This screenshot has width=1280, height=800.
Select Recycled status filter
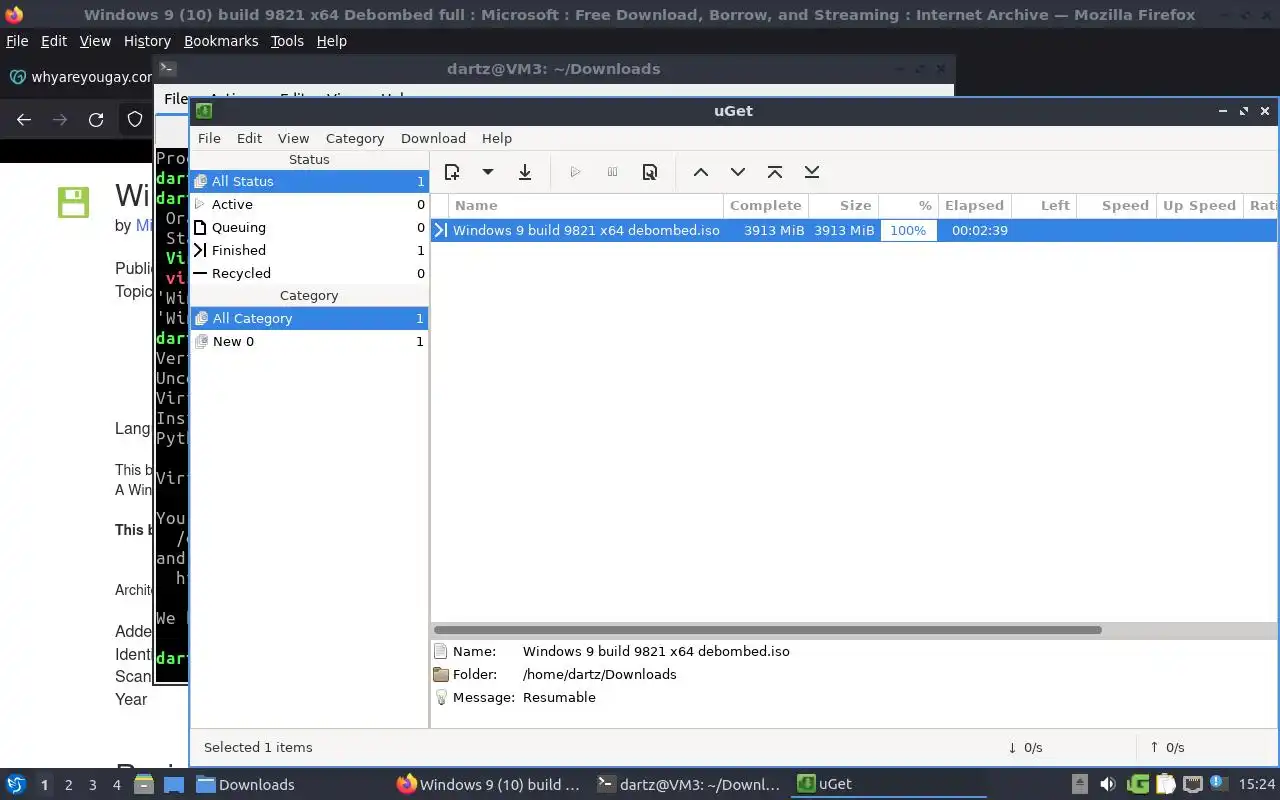(309, 273)
